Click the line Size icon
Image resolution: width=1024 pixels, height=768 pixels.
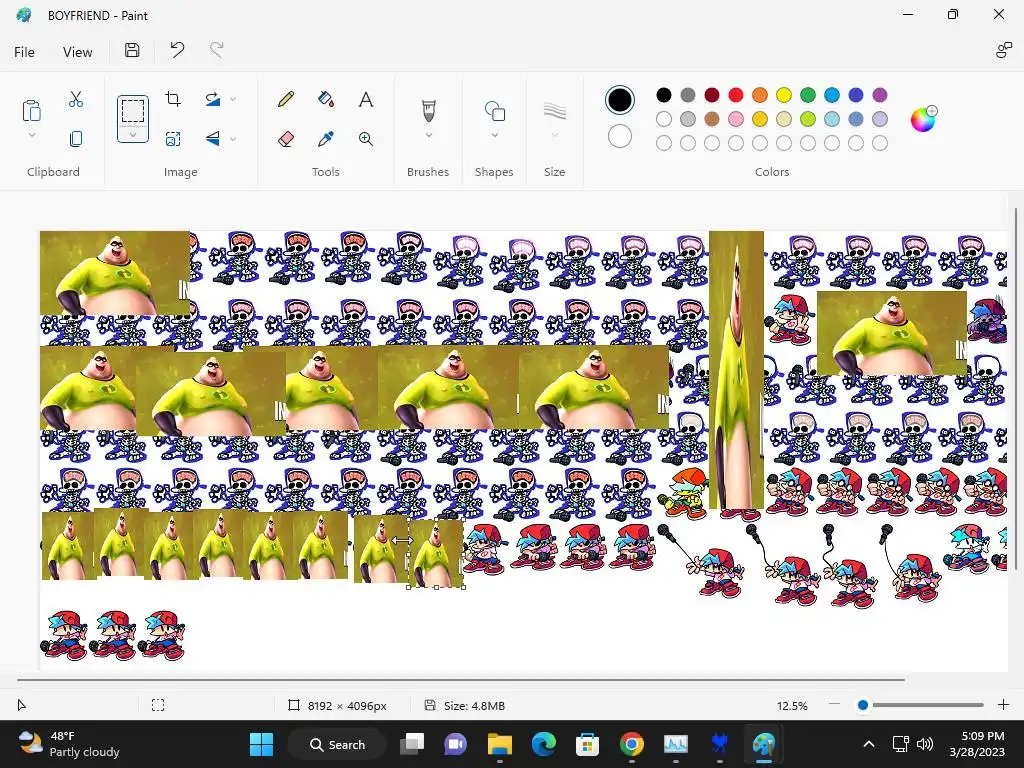(x=554, y=111)
